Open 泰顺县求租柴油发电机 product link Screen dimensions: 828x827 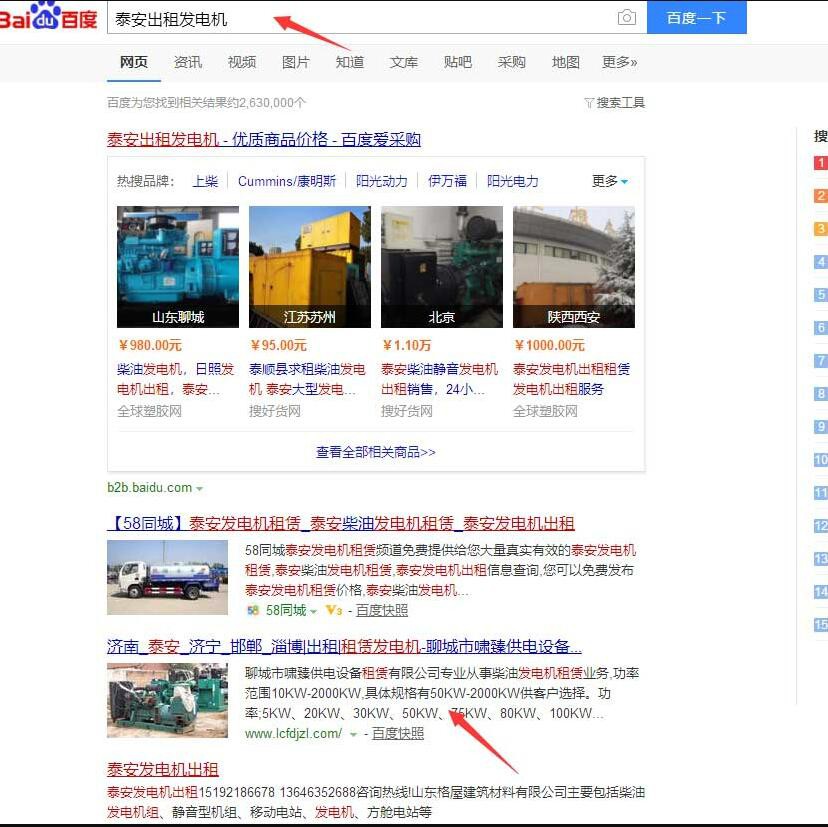307,379
